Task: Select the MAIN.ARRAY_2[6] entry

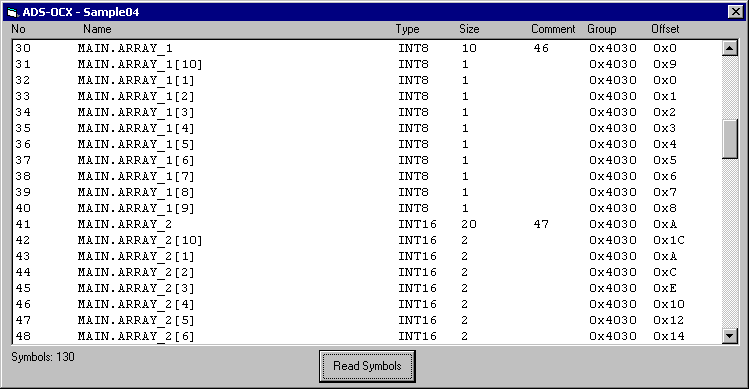Action: point(136,336)
